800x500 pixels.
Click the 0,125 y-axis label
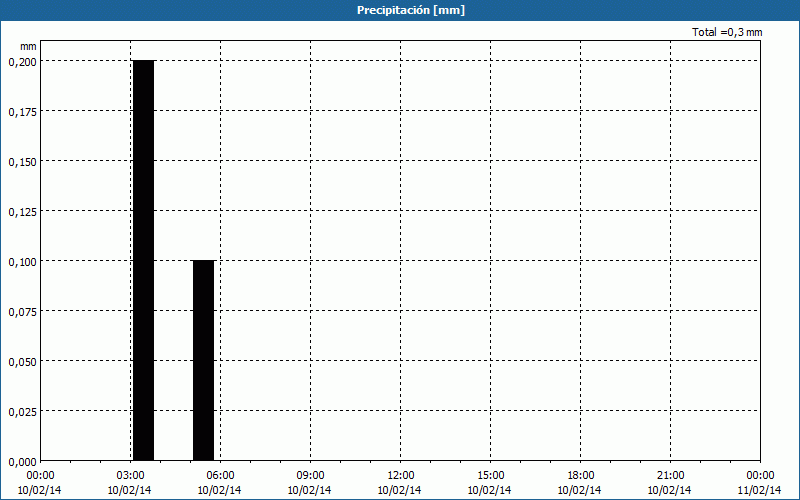tap(23, 212)
